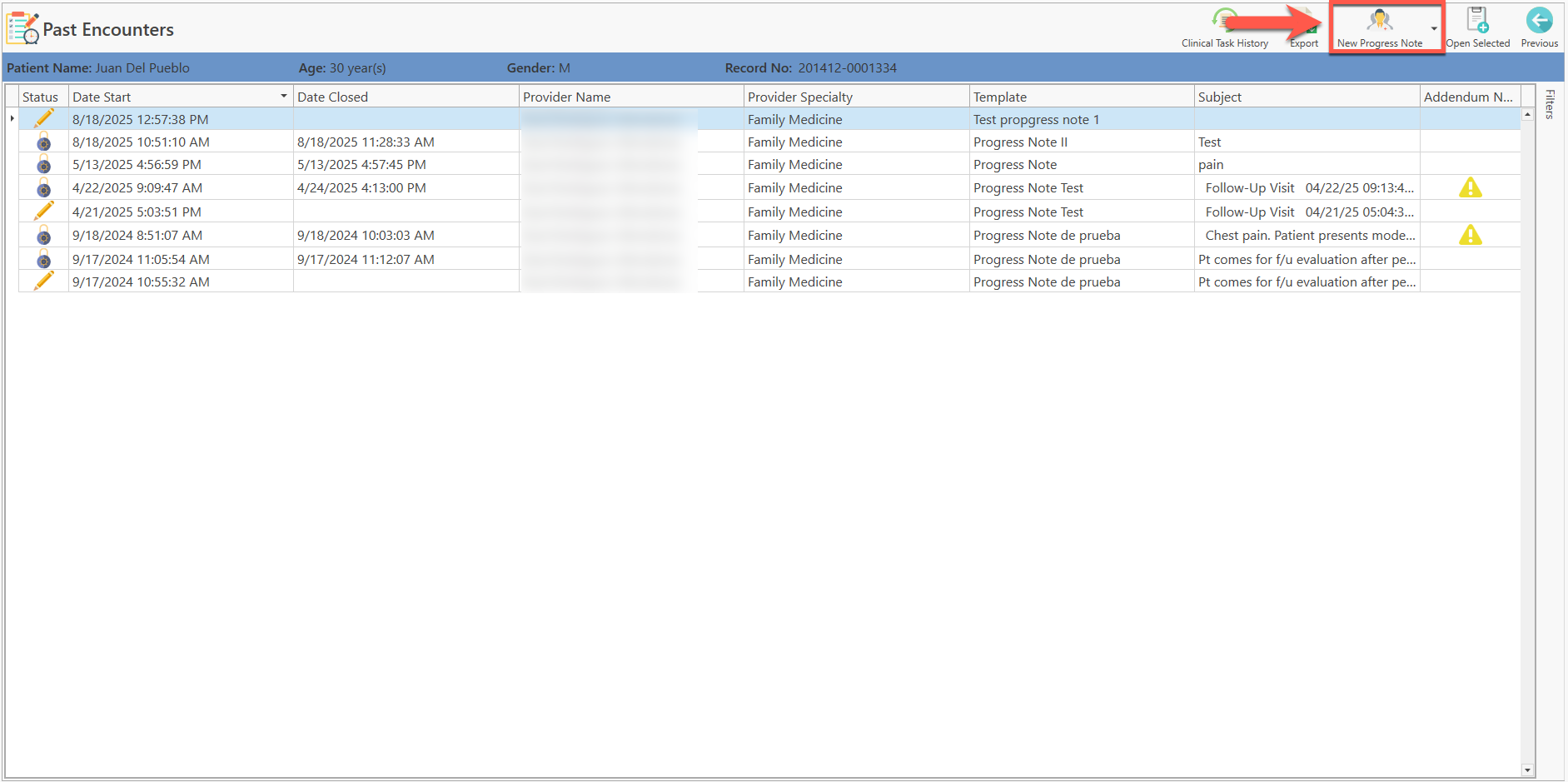1568x782 pixels.
Task: Sort by the Status column header
Action: 43,97
